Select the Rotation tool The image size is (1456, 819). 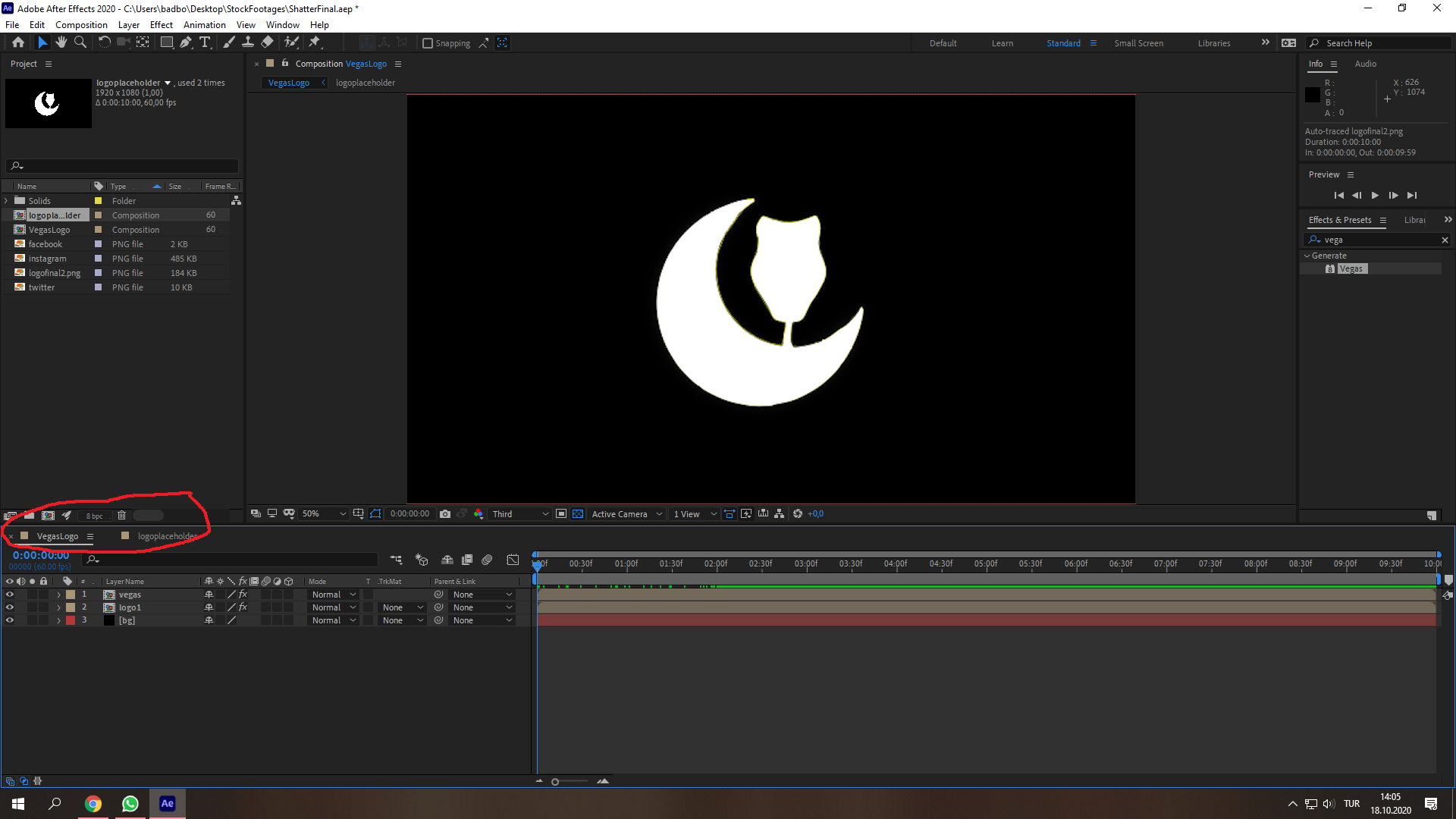[x=105, y=42]
